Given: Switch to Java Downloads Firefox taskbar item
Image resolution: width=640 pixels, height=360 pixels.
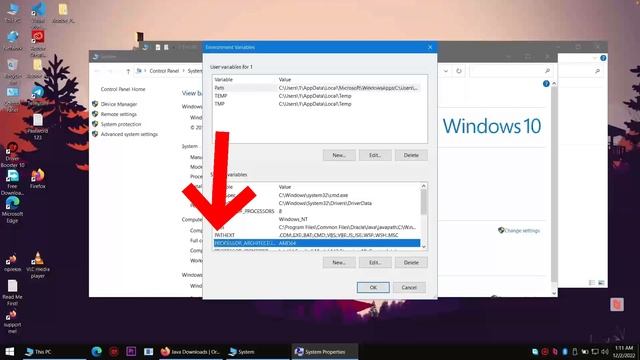Looking at the screenshot, I should point(190,351).
